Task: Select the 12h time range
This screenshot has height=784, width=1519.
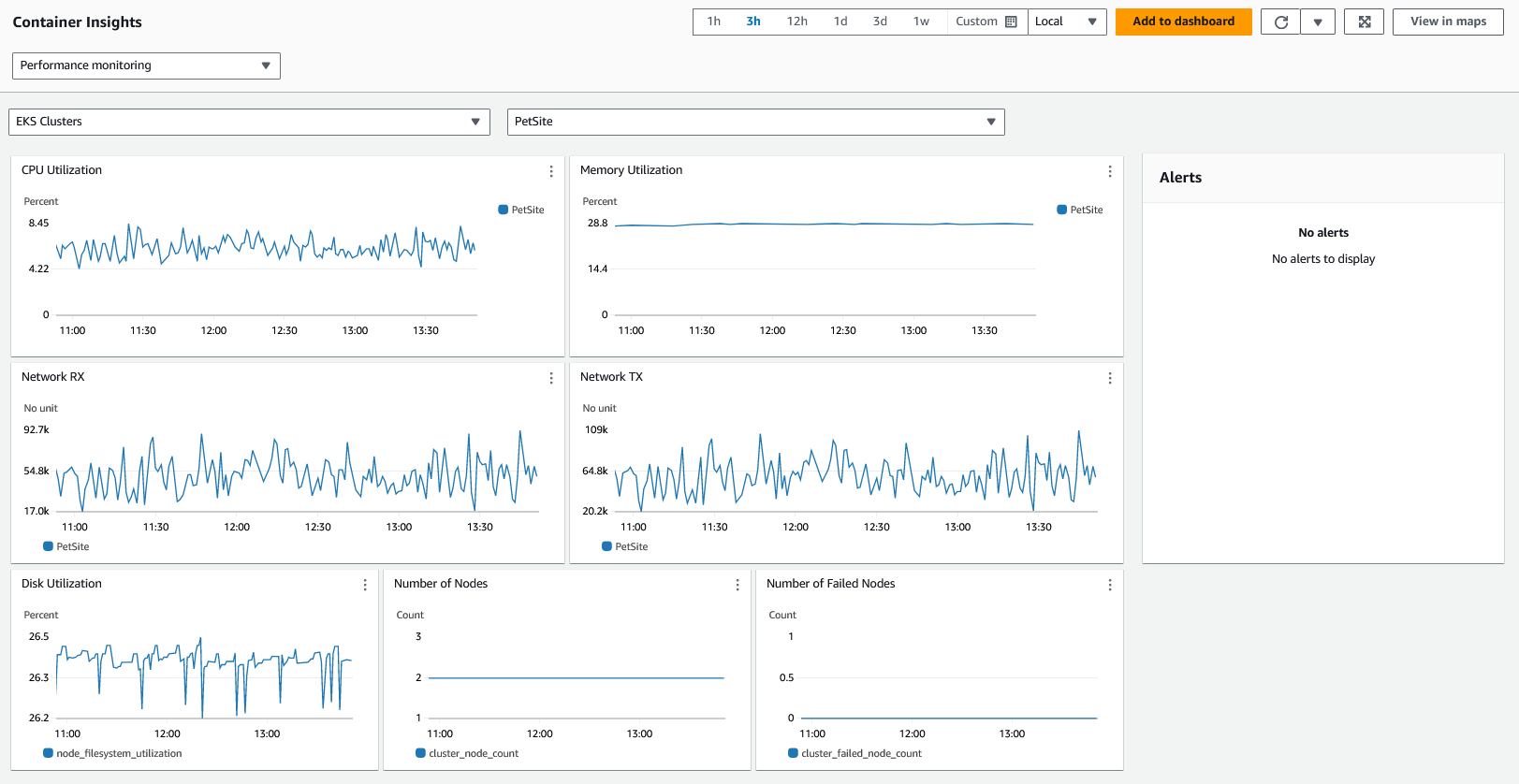Action: click(x=796, y=22)
